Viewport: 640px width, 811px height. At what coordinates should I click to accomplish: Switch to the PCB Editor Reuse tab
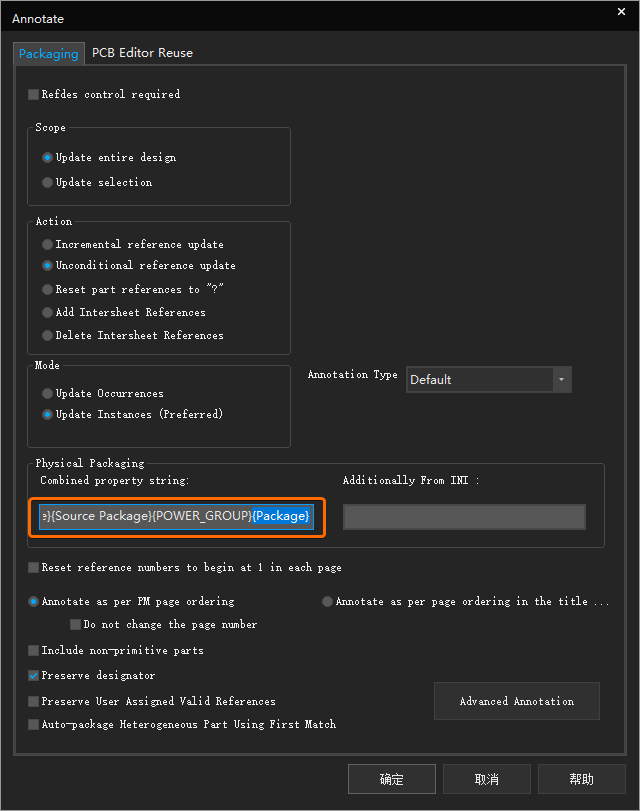pos(142,53)
